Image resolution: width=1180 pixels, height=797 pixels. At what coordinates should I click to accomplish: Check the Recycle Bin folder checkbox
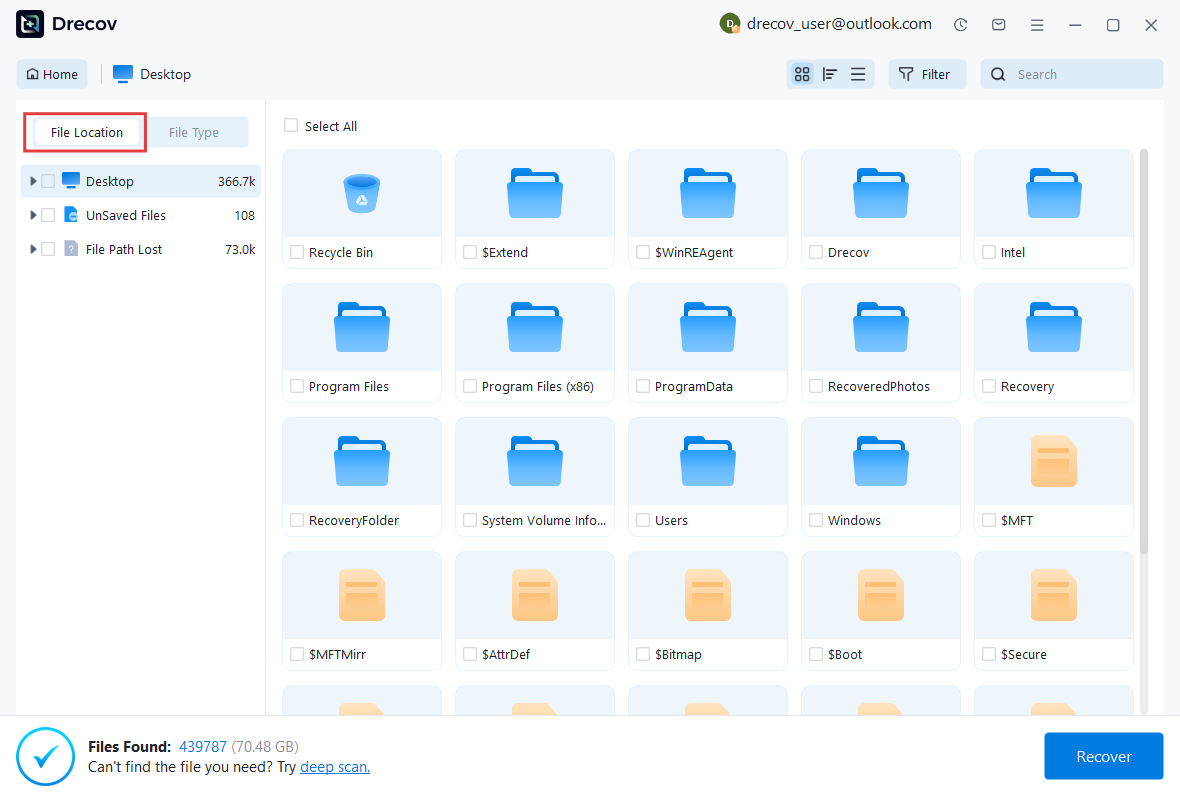[x=296, y=252]
